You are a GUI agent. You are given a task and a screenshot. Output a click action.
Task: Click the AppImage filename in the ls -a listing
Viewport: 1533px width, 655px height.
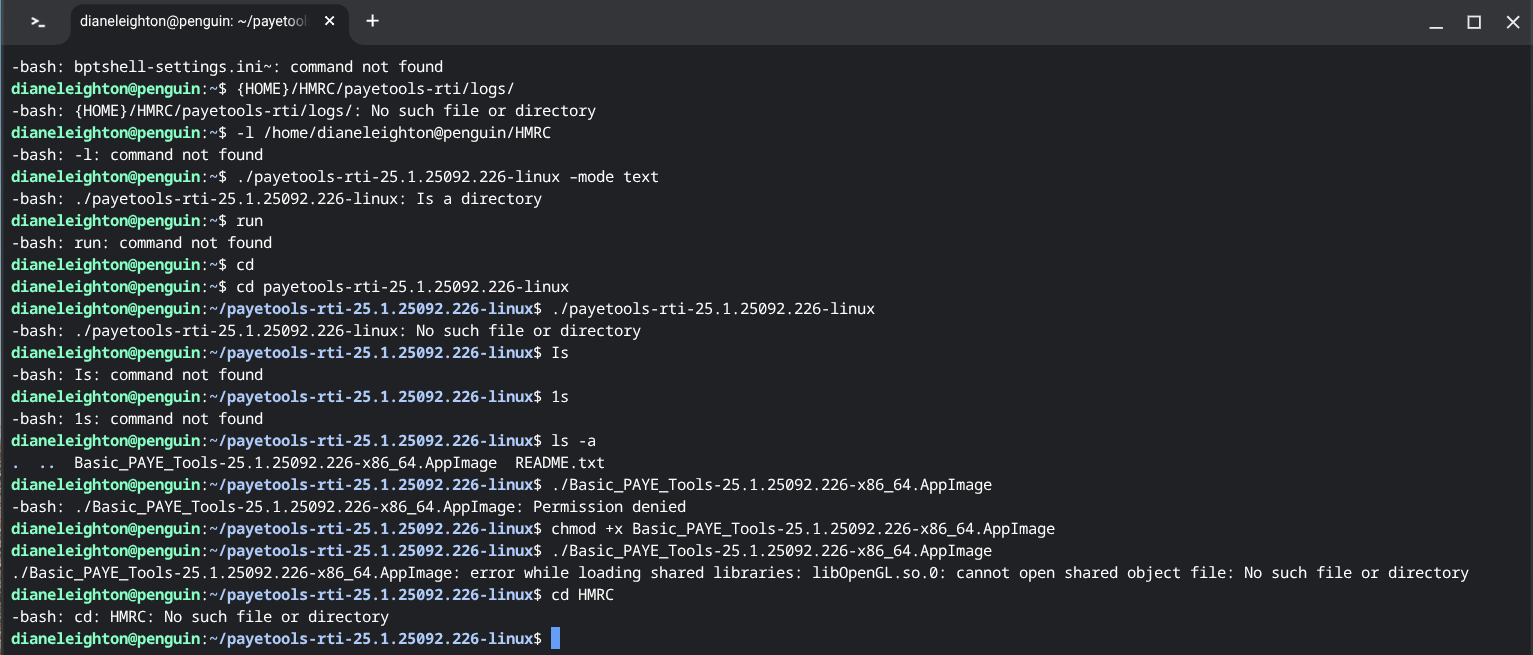tap(285, 463)
